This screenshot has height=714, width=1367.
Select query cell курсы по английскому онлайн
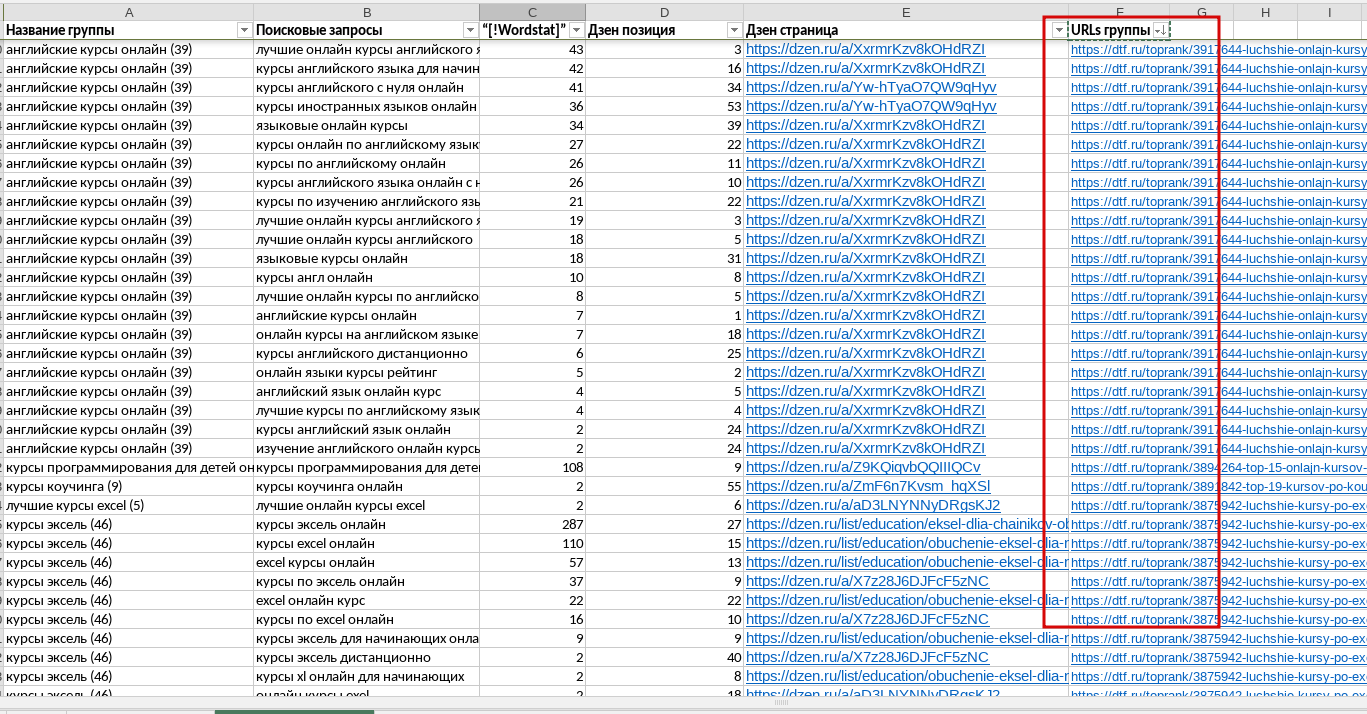(x=366, y=163)
